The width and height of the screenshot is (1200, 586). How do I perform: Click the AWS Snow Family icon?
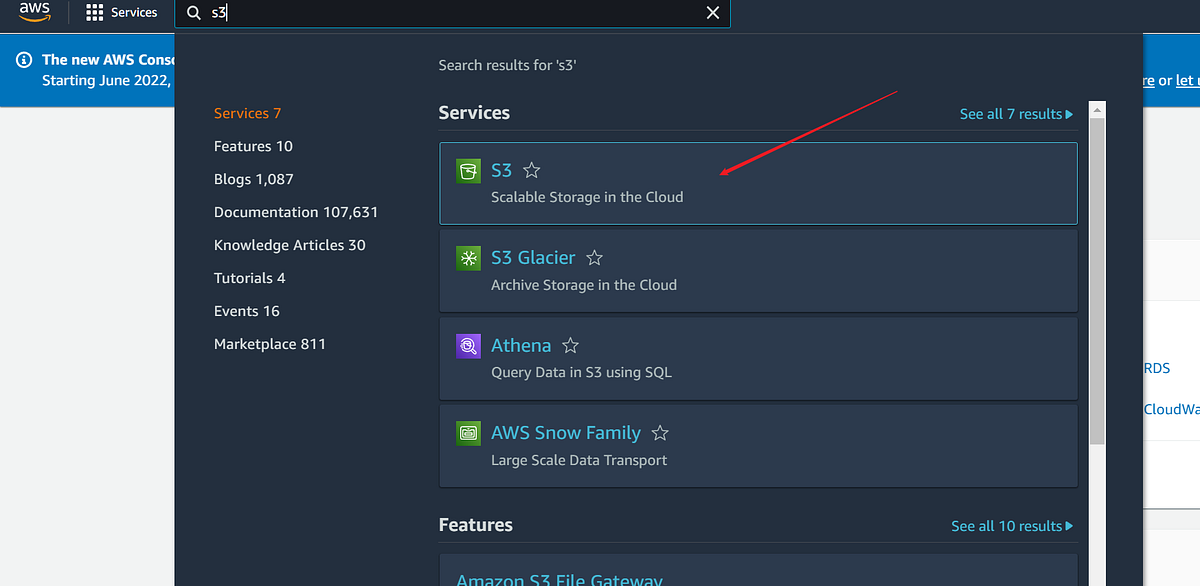pos(468,433)
